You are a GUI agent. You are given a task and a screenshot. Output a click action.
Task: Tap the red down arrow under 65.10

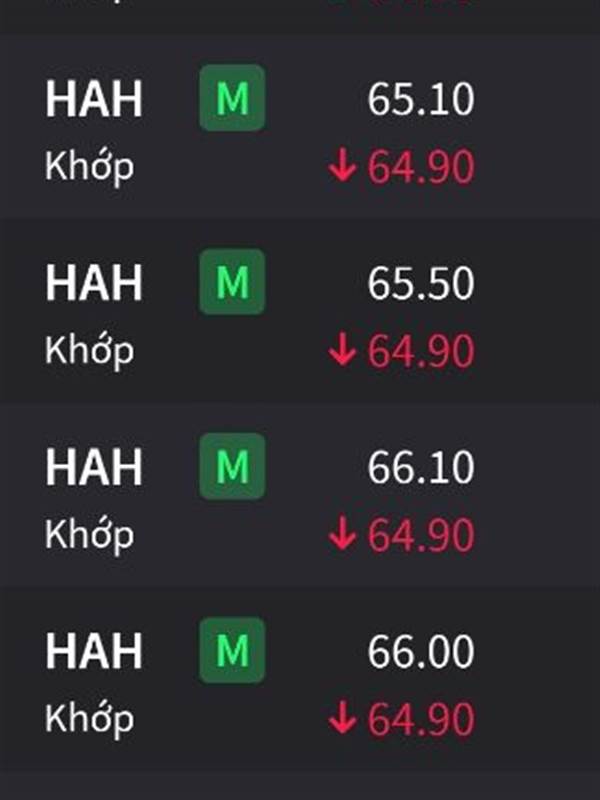tap(342, 165)
